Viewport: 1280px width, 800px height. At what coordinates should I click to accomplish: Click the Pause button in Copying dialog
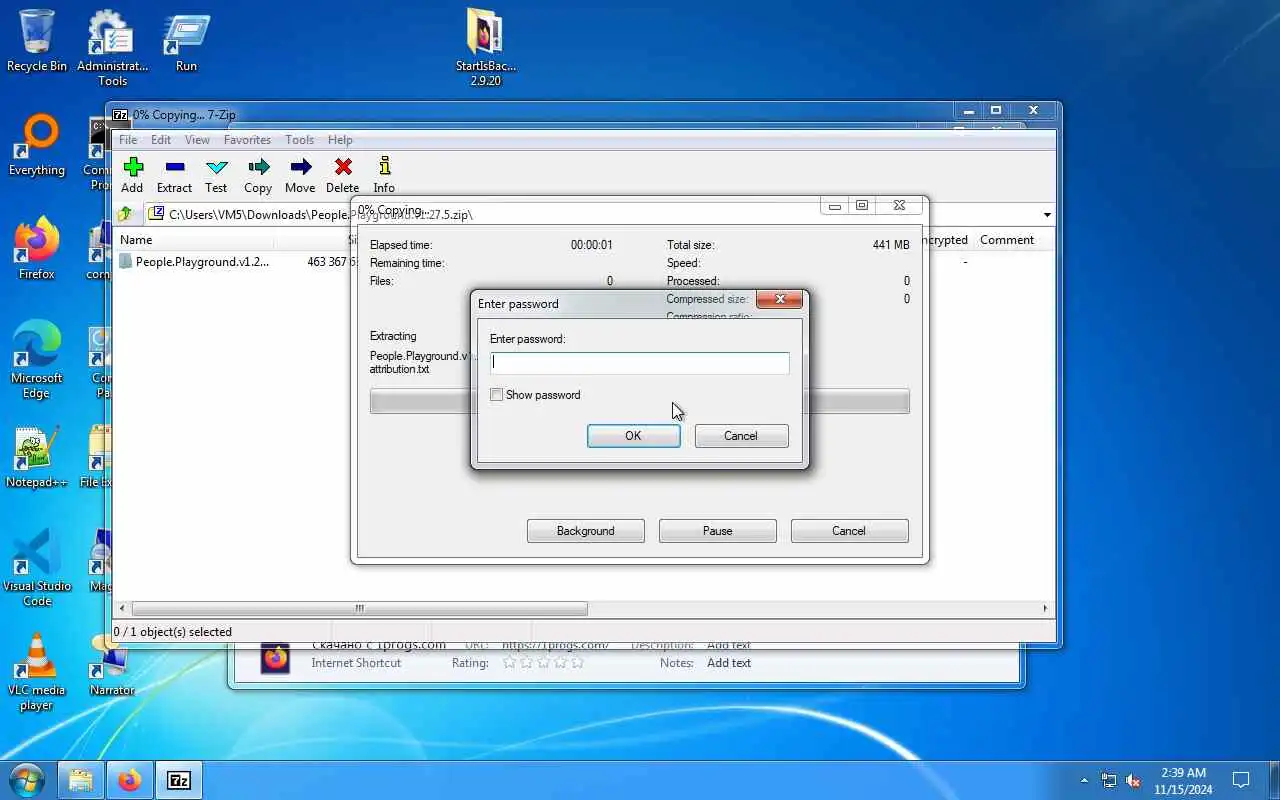click(x=717, y=531)
